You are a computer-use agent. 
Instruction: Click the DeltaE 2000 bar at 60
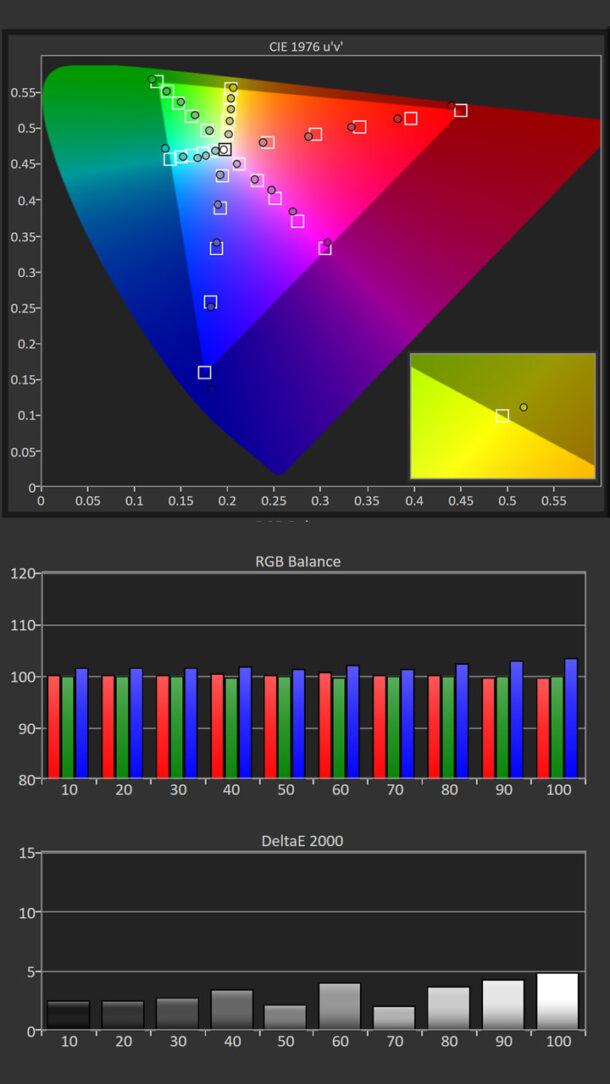[x=339, y=1006]
